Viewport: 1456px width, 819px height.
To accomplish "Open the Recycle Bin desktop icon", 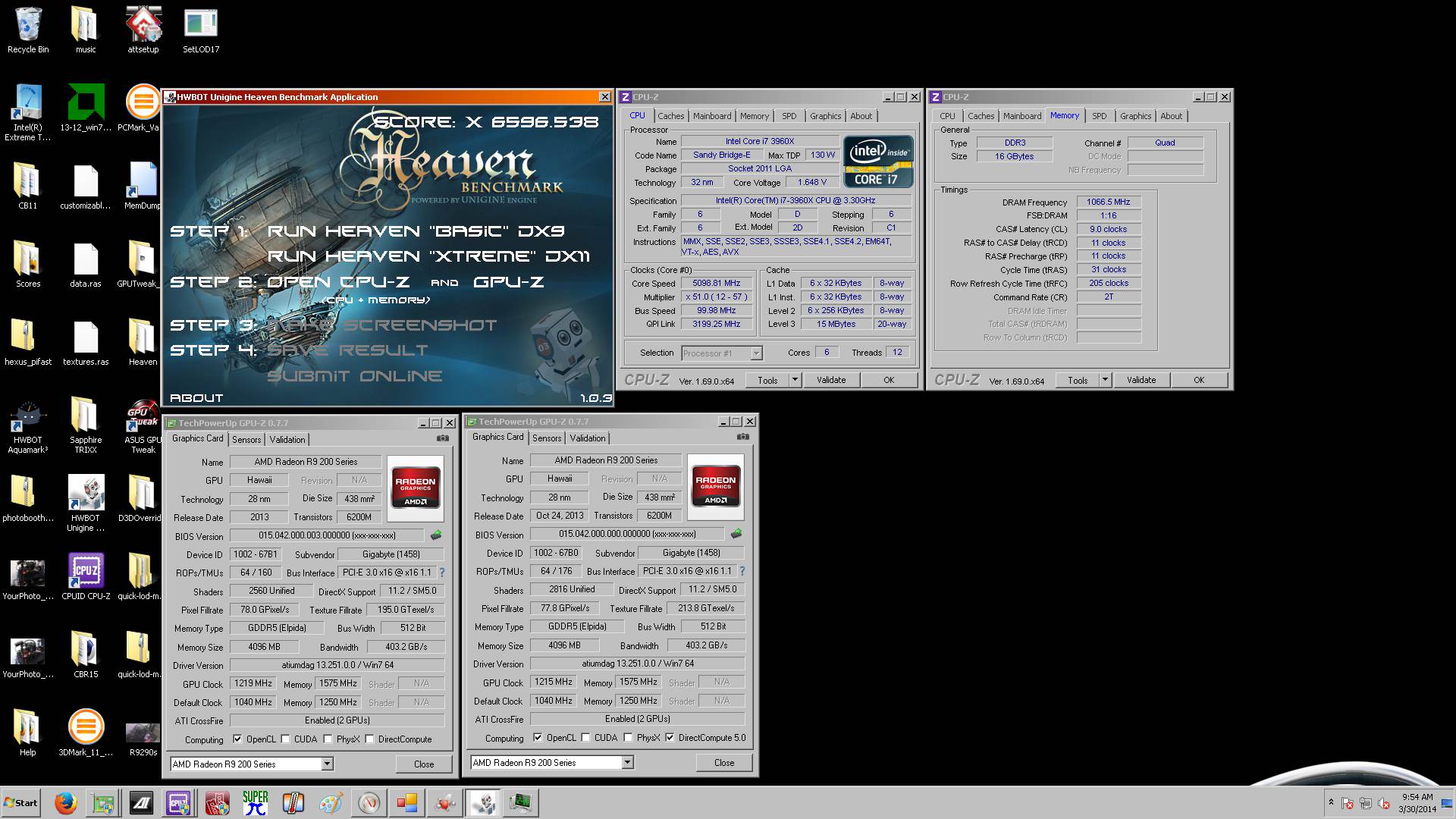I will pos(28,30).
